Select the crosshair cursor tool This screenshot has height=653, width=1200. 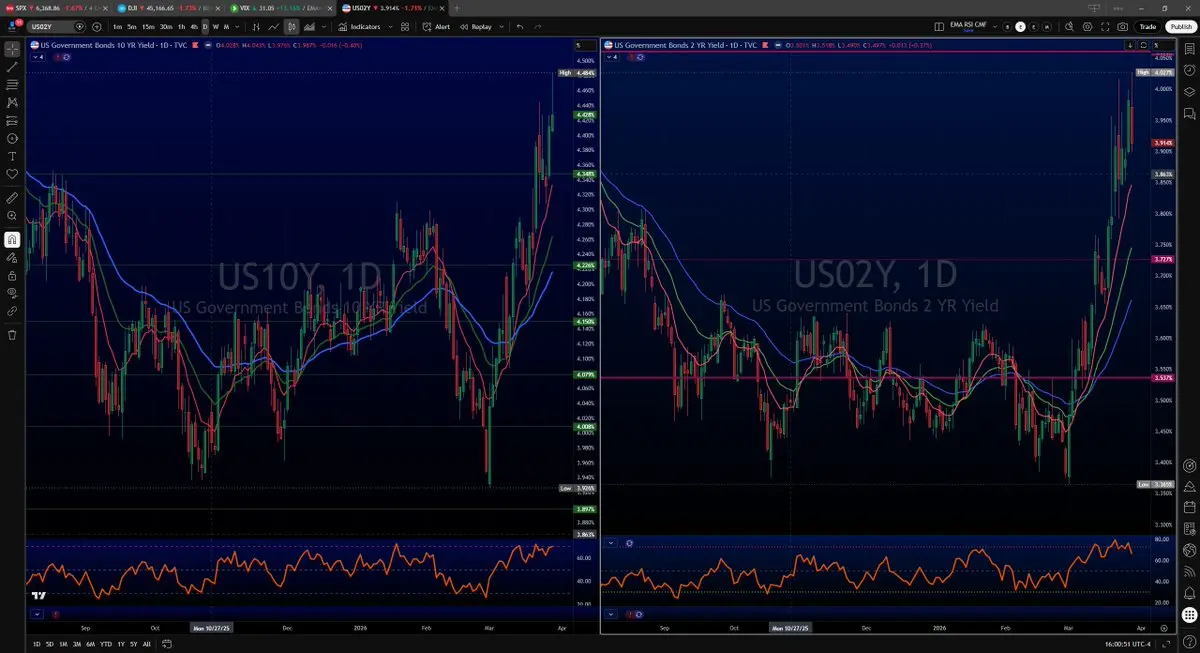[x=12, y=48]
